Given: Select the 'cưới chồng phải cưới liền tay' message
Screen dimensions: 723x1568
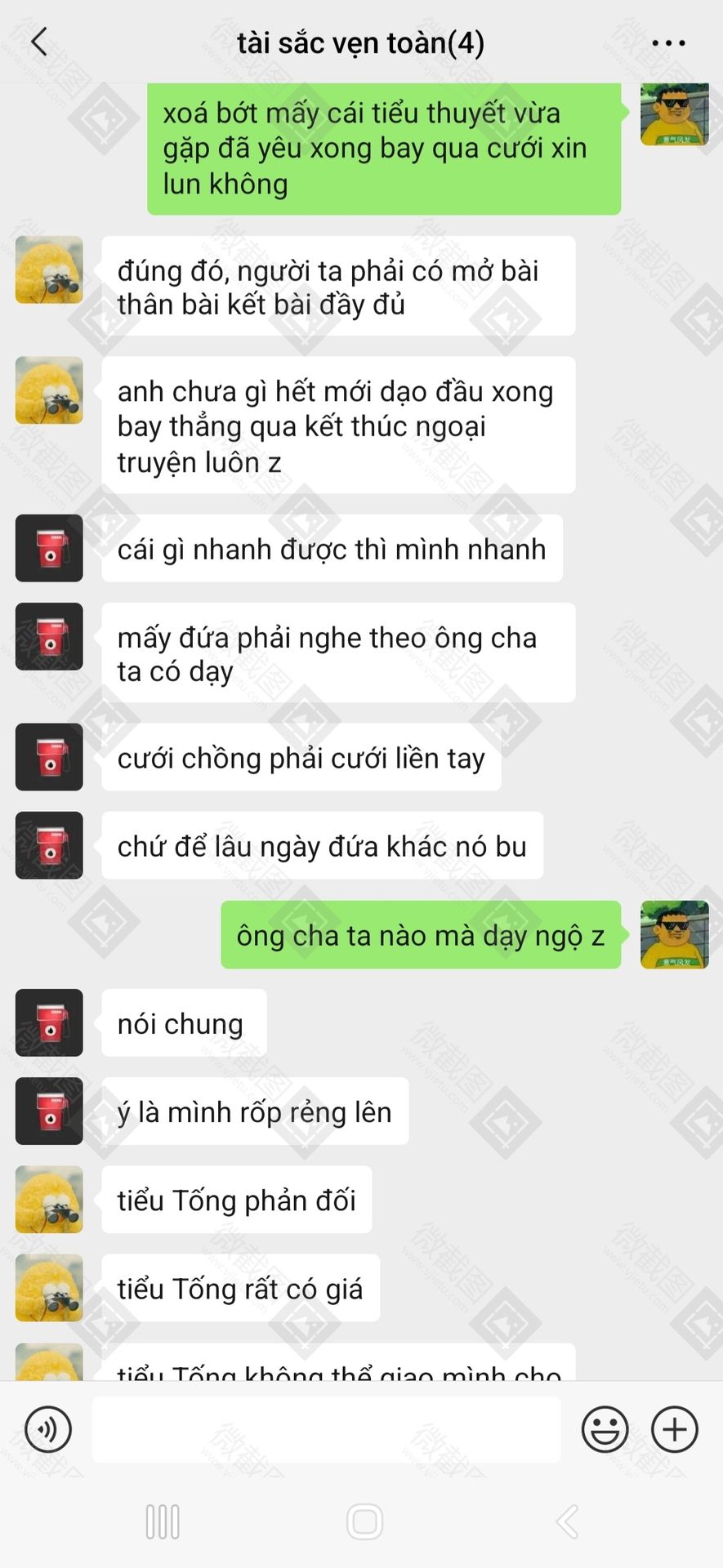Looking at the screenshot, I should click(301, 758).
